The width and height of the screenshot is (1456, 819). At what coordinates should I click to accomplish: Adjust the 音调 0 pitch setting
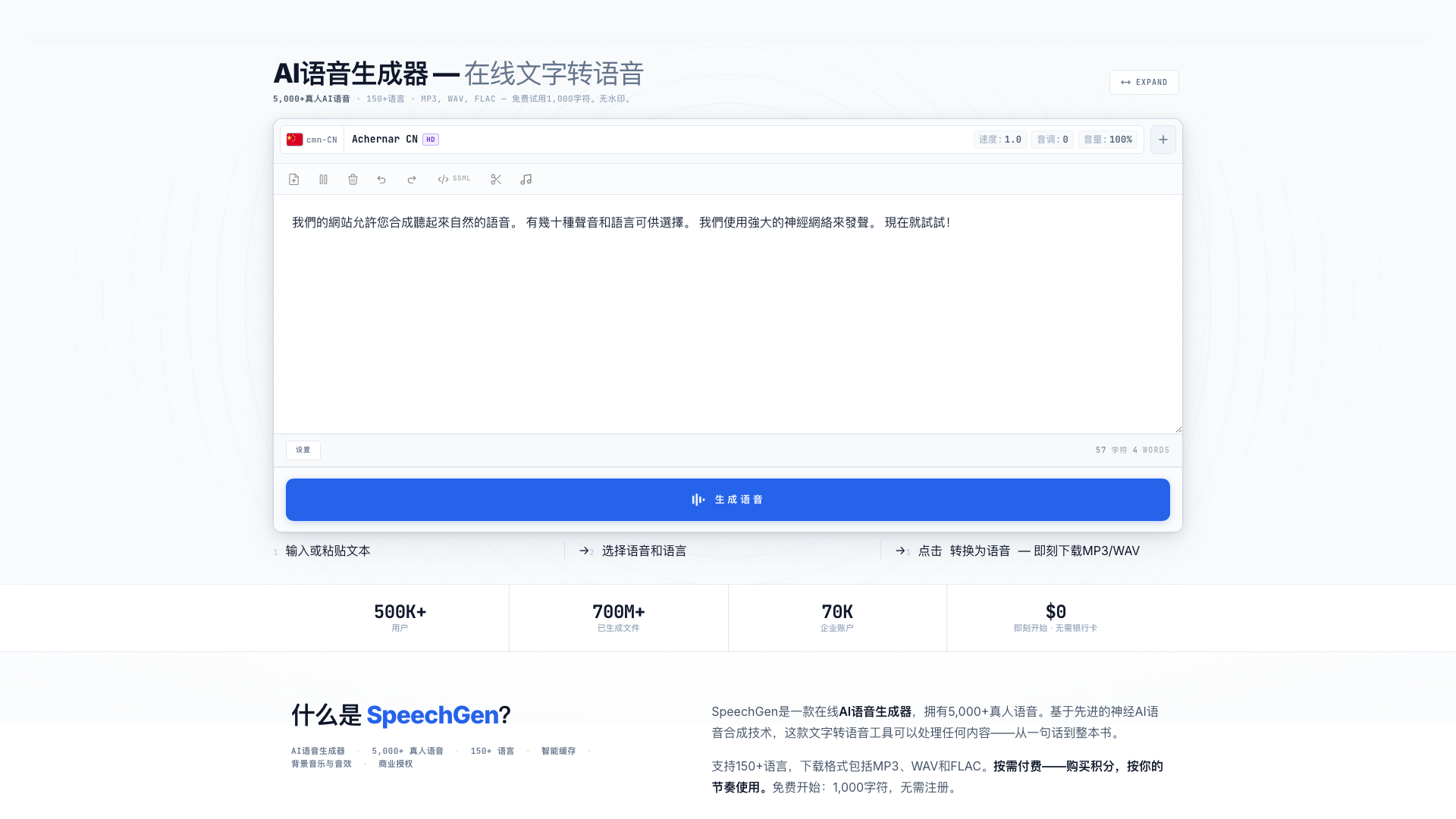[1053, 140]
